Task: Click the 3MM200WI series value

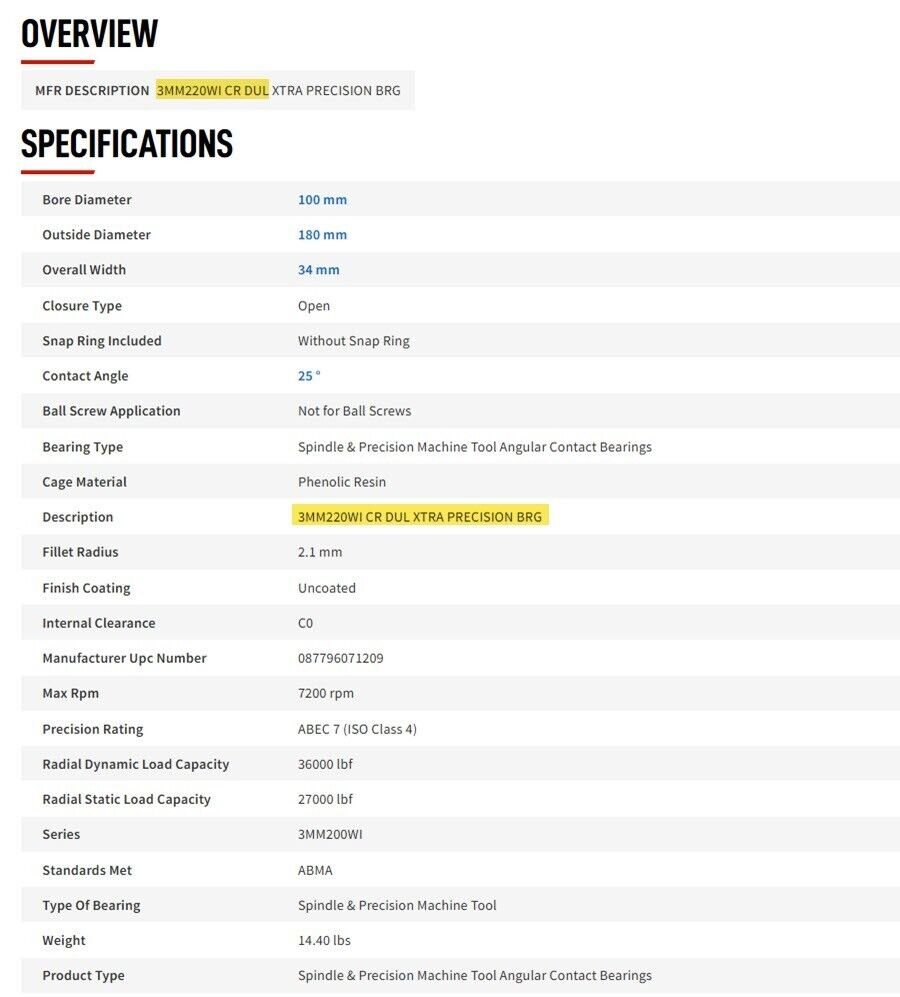Action: click(330, 834)
